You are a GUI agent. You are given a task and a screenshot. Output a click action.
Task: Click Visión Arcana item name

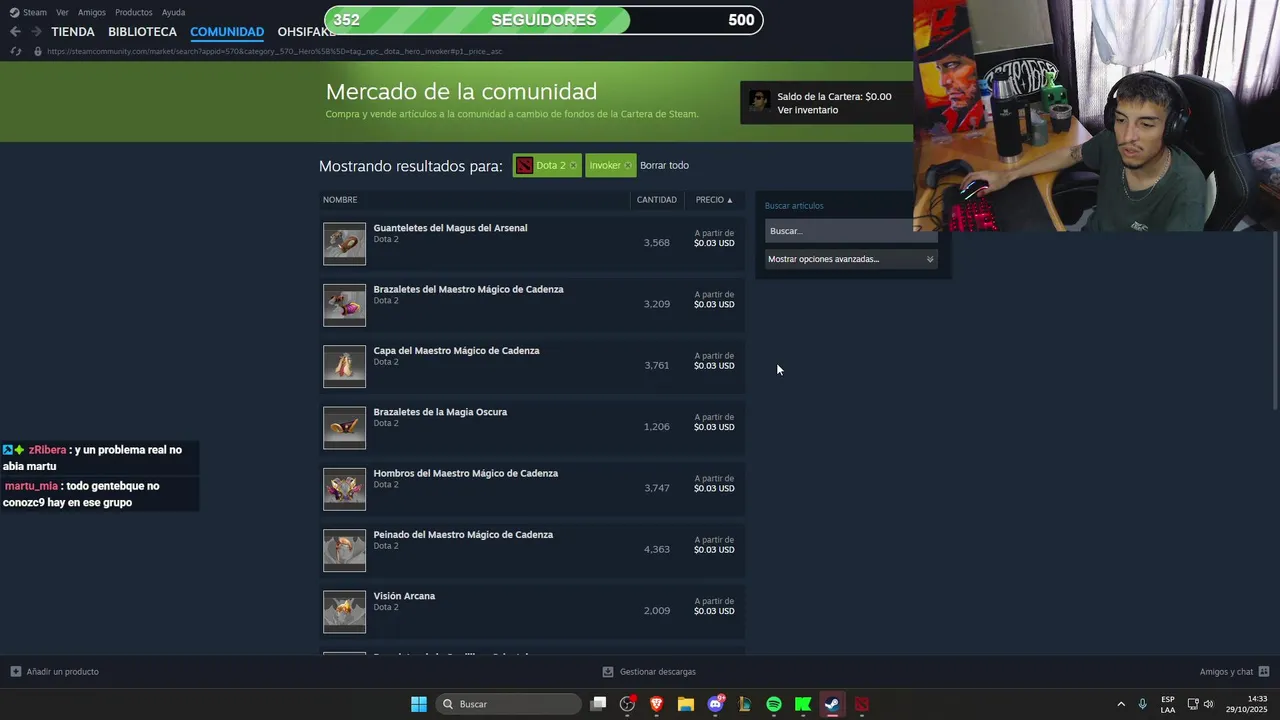(404, 596)
